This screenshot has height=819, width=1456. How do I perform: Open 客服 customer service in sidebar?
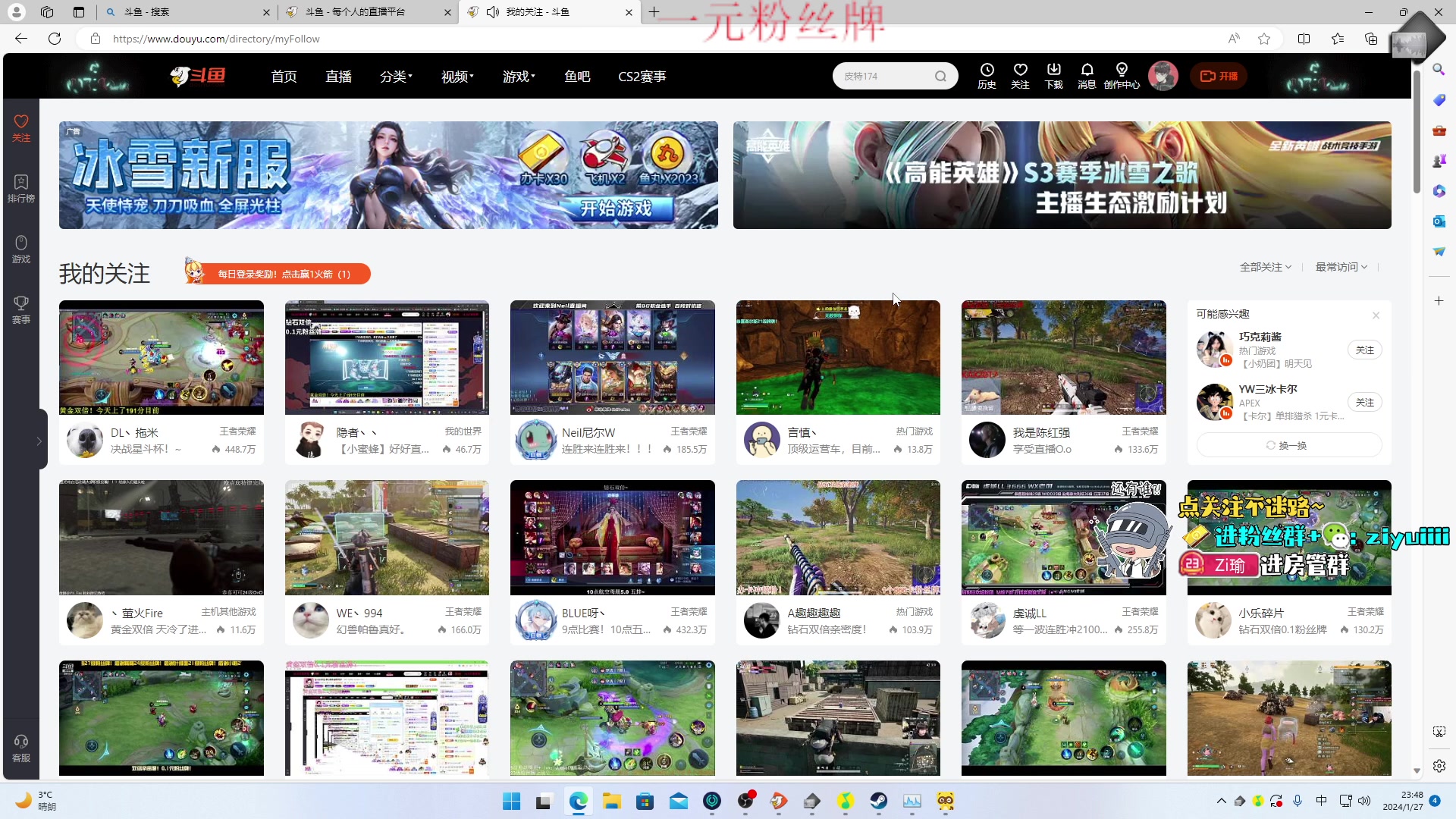click(x=21, y=748)
